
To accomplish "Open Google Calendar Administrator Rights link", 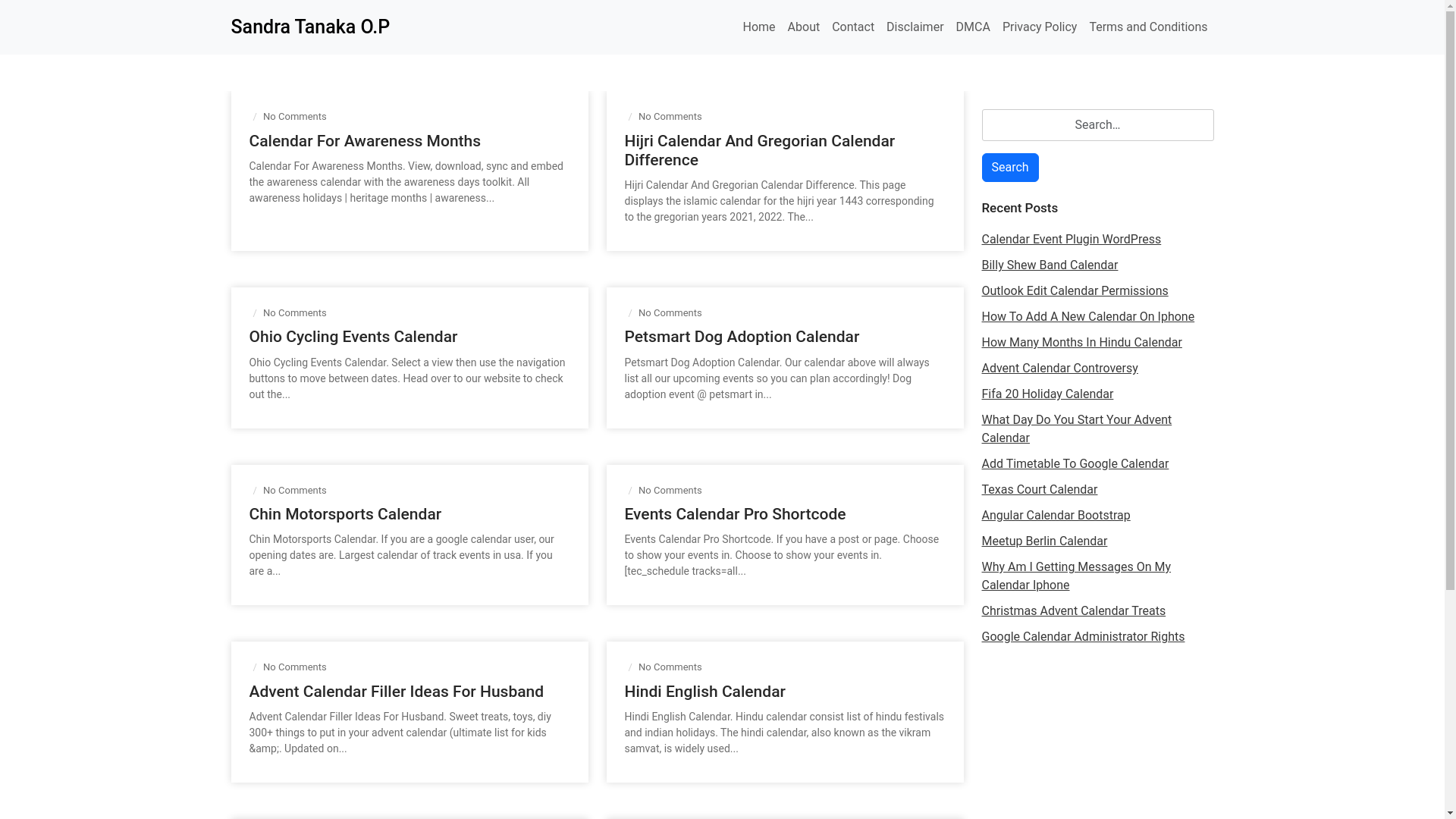I will (x=1082, y=637).
